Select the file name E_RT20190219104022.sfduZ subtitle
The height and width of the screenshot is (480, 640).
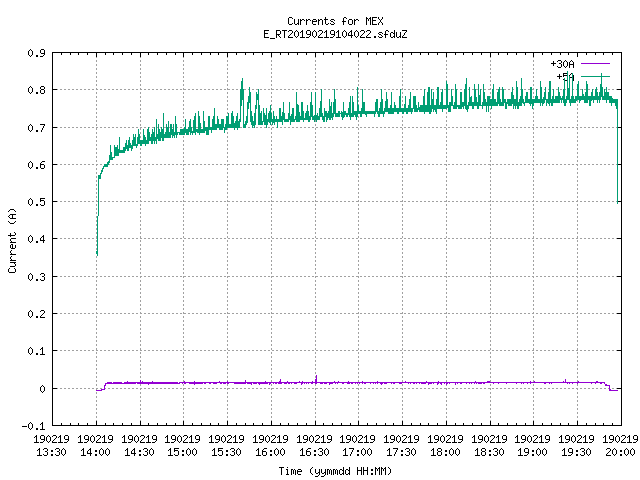pyautogui.click(x=335, y=34)
